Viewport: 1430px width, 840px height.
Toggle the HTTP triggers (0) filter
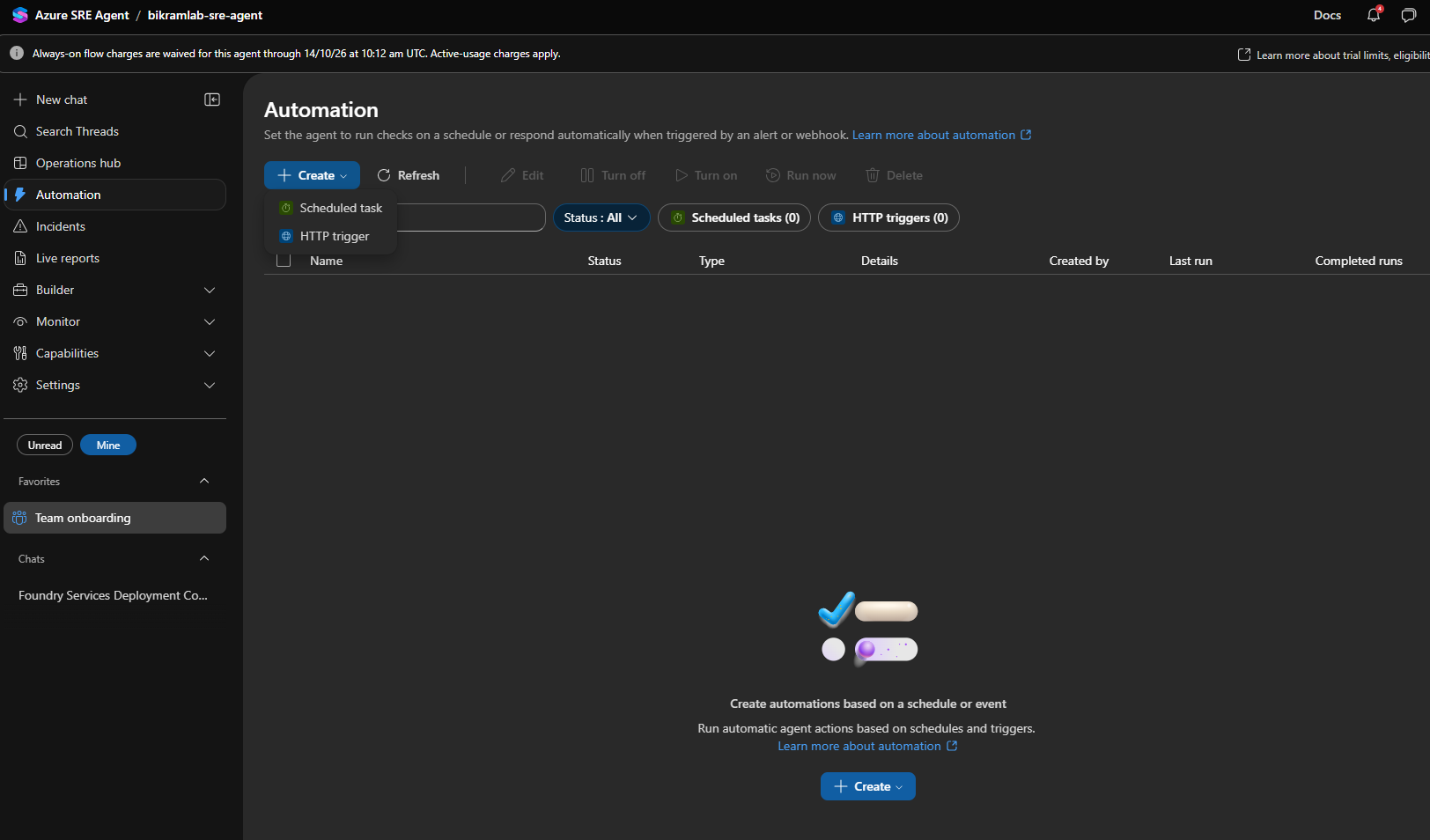coord(888,217)
